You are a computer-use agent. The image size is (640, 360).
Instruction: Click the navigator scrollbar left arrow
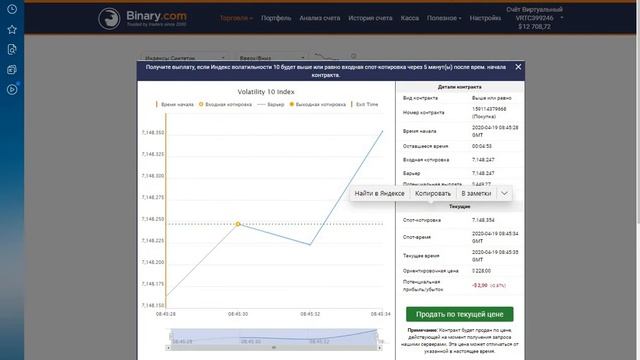click(168, 348)
